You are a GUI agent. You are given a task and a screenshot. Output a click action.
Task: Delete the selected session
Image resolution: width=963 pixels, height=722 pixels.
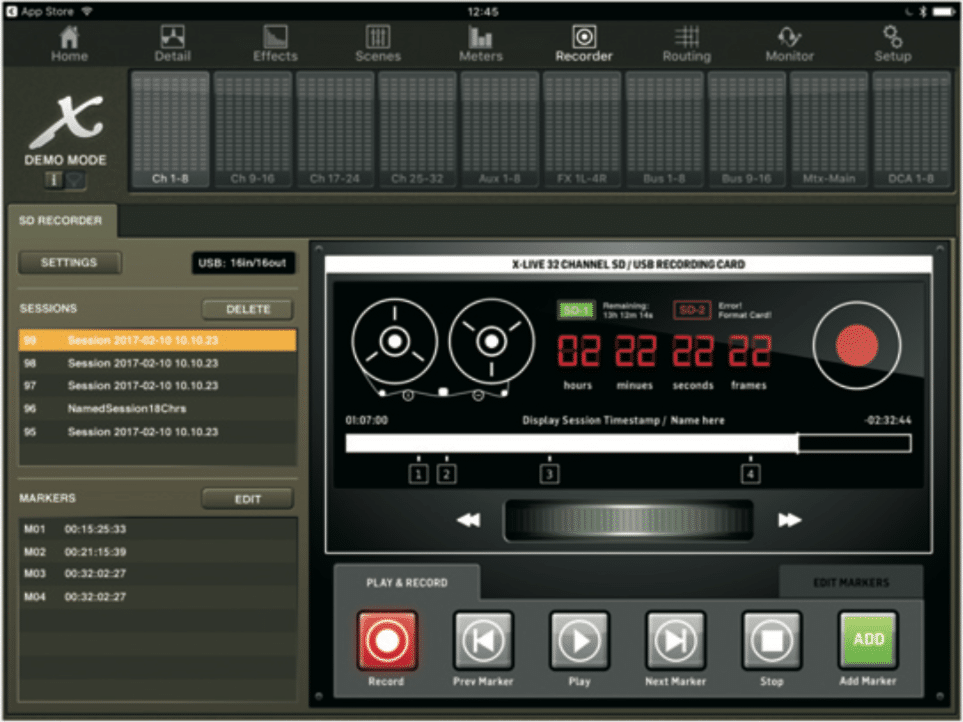(248, 310)
